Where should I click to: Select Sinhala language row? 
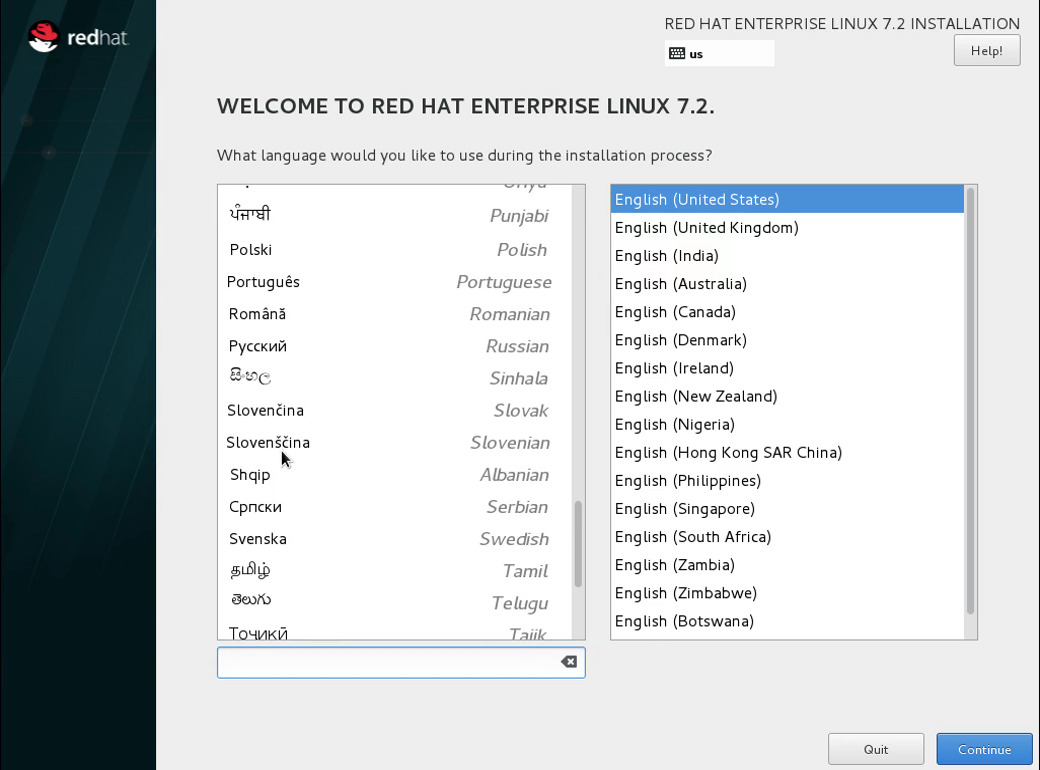click(395, 378)
